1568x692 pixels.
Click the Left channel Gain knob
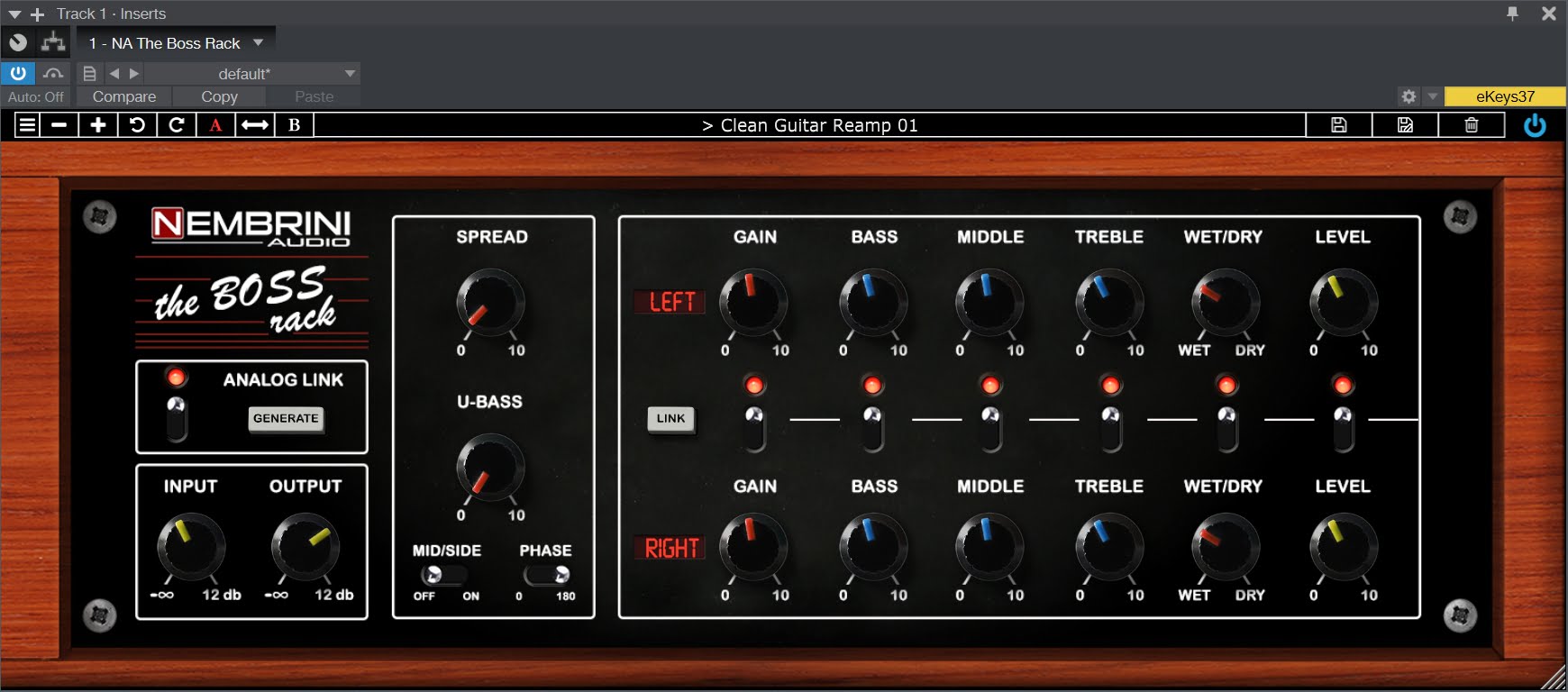point(753,303)
